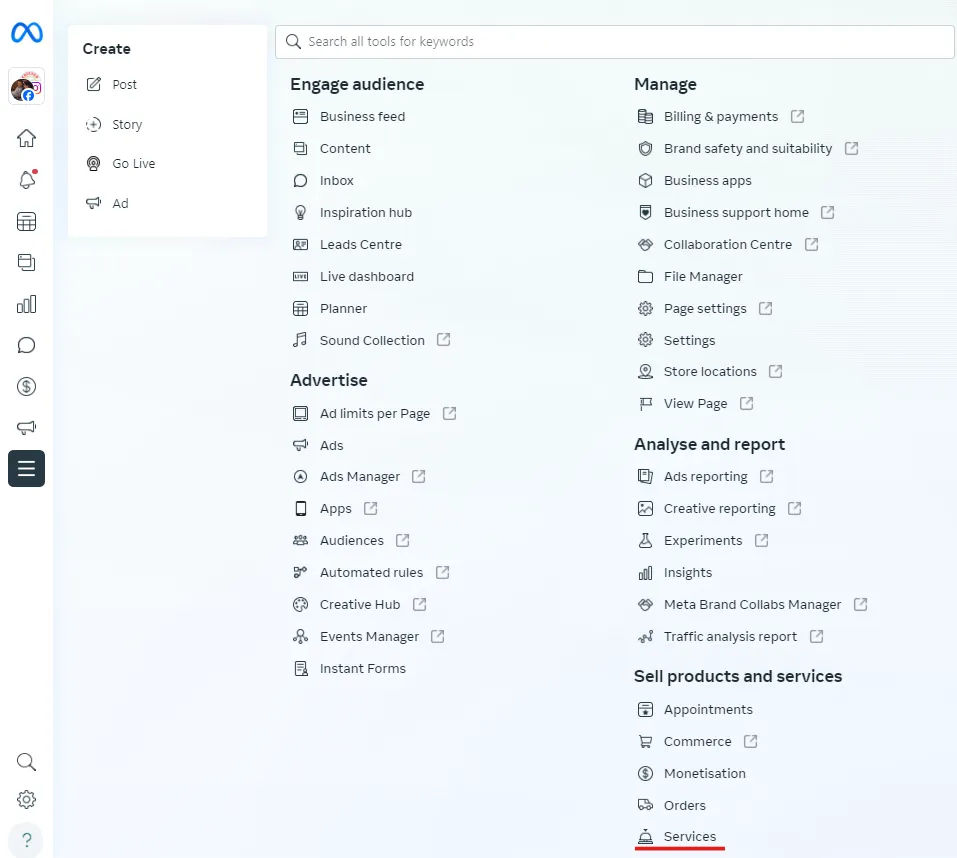
Task: Click the sidebar search magnifier icon
Action: (x=27, y=762)
